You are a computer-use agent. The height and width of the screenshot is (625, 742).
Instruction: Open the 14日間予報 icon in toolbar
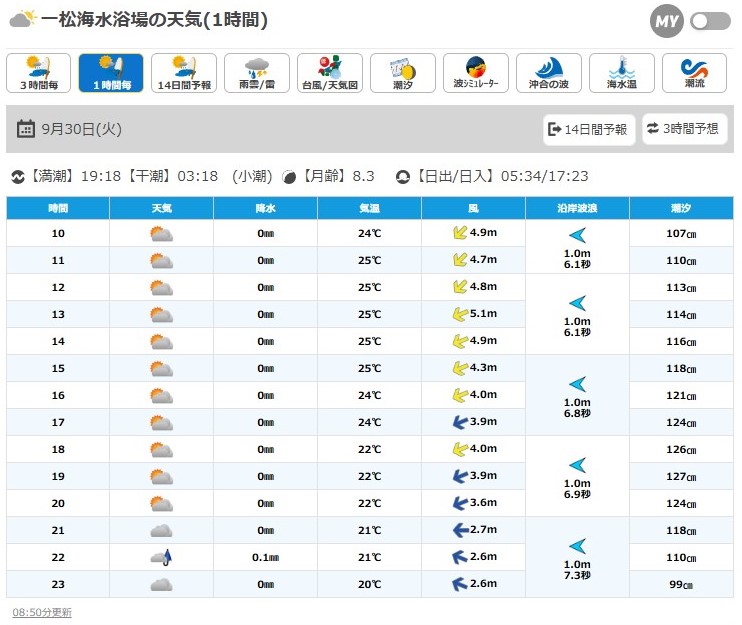tap(184, 73)
